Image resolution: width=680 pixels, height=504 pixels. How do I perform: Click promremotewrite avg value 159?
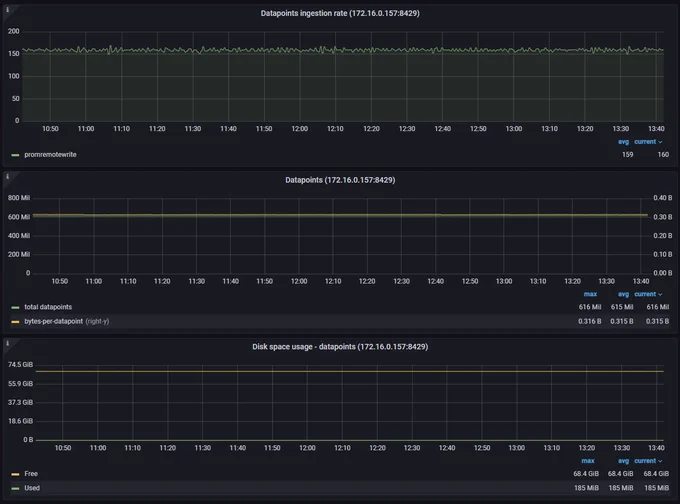pos(628,154)
